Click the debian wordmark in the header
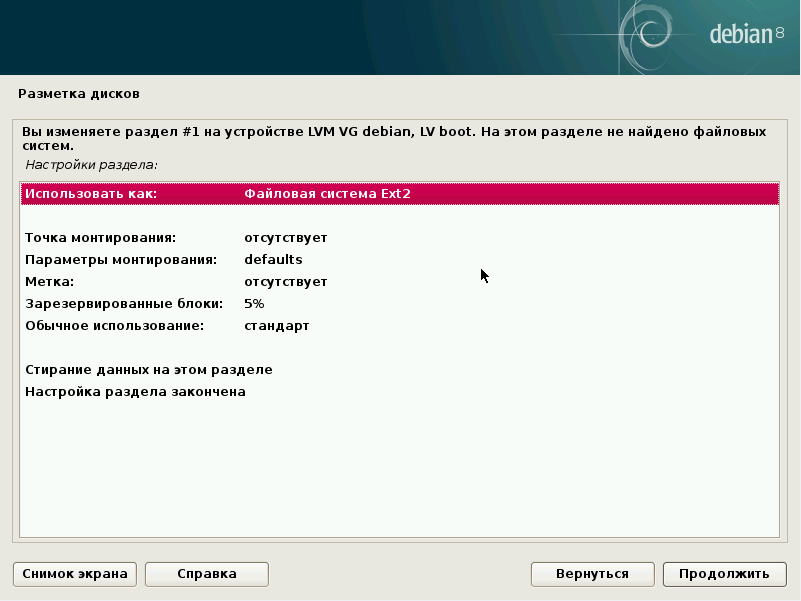The image size is (801, 601). pyautogui.click(x=740, y=35)
